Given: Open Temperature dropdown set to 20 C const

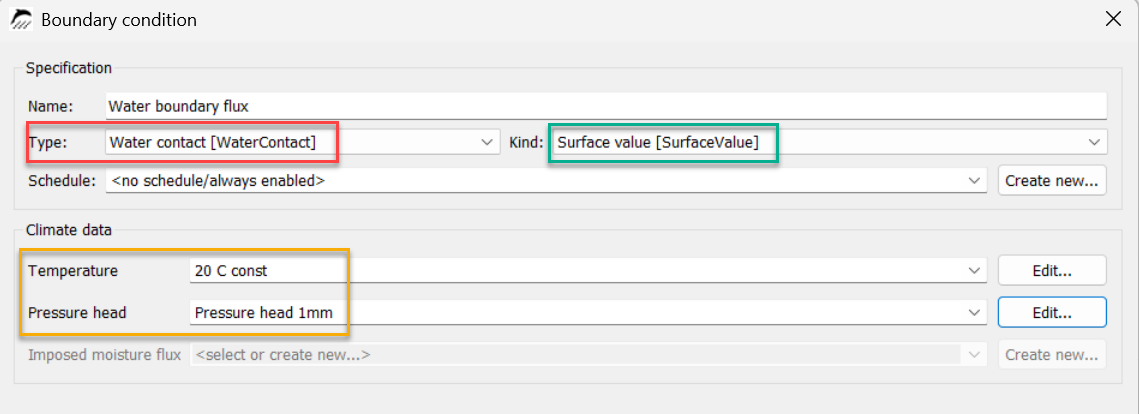Looking at the screenshot, I should tap(588, 271).
